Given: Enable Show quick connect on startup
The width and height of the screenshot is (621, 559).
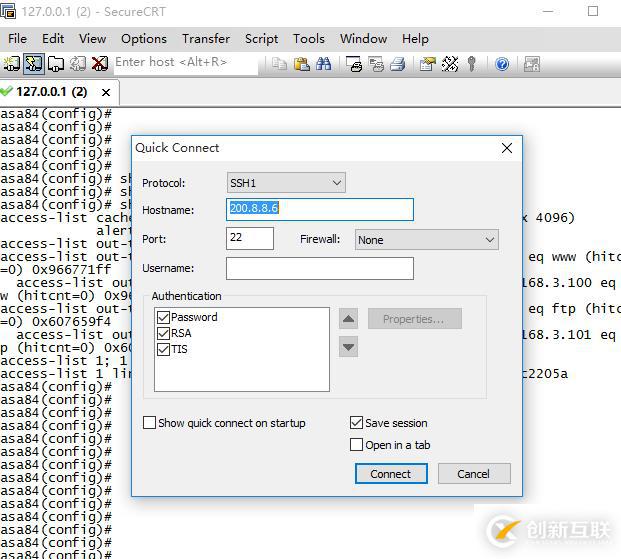Looking at the screenshot, I should point(150,423).
